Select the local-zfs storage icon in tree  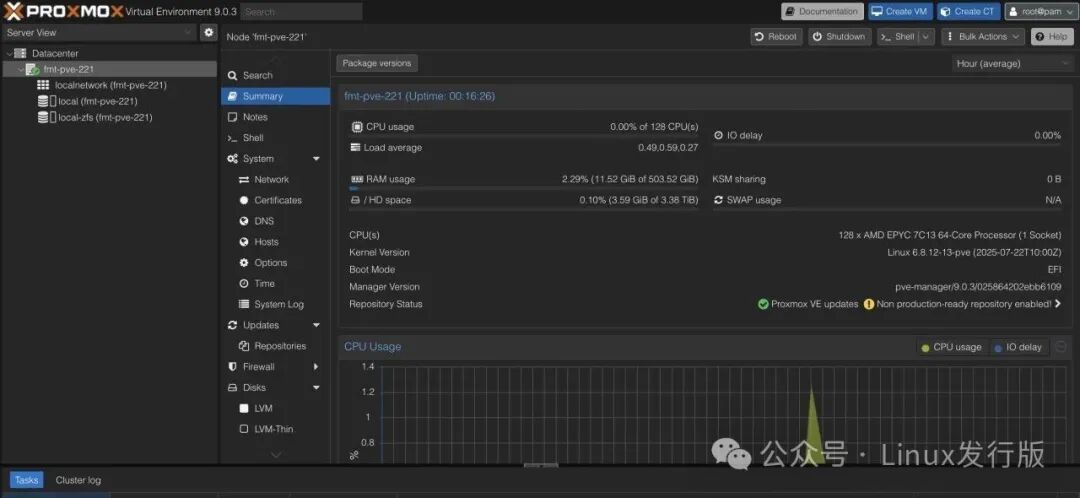(x=45, y=117)
